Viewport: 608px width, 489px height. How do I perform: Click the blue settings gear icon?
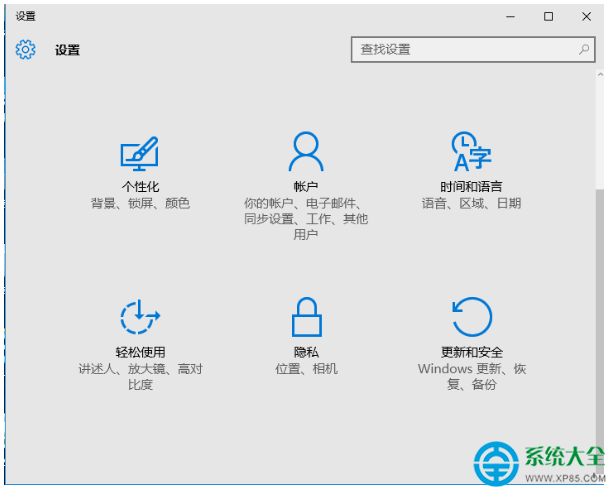26,49
